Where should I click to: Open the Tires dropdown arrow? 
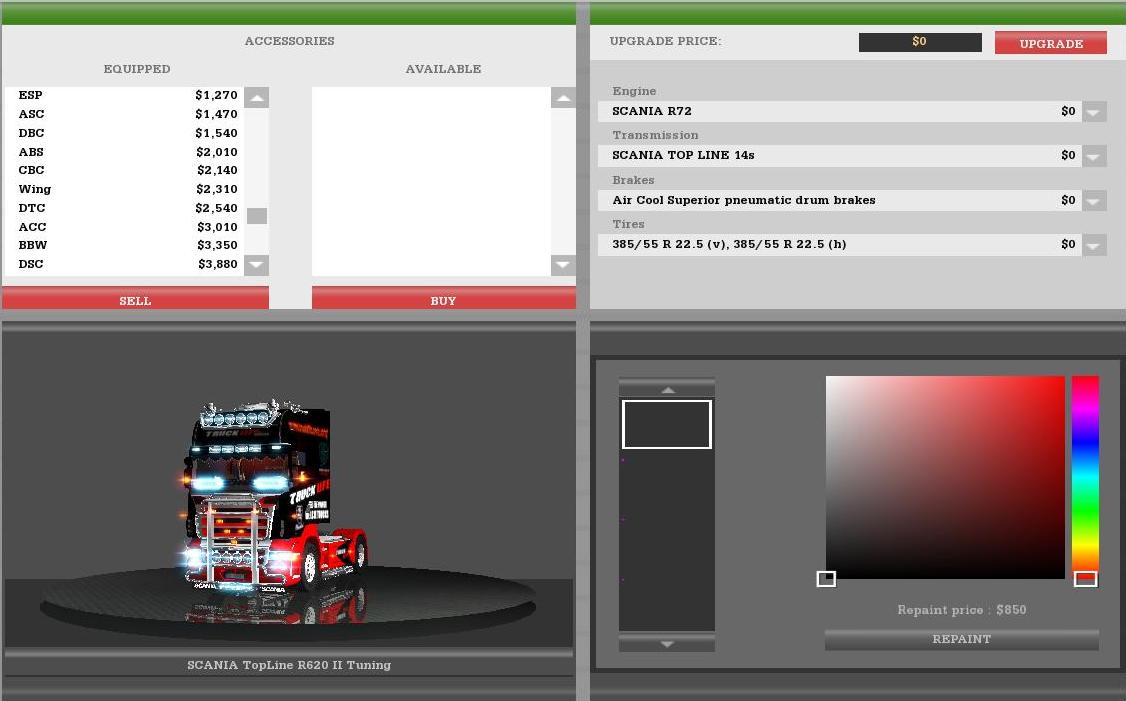(x=1094, y=245)
